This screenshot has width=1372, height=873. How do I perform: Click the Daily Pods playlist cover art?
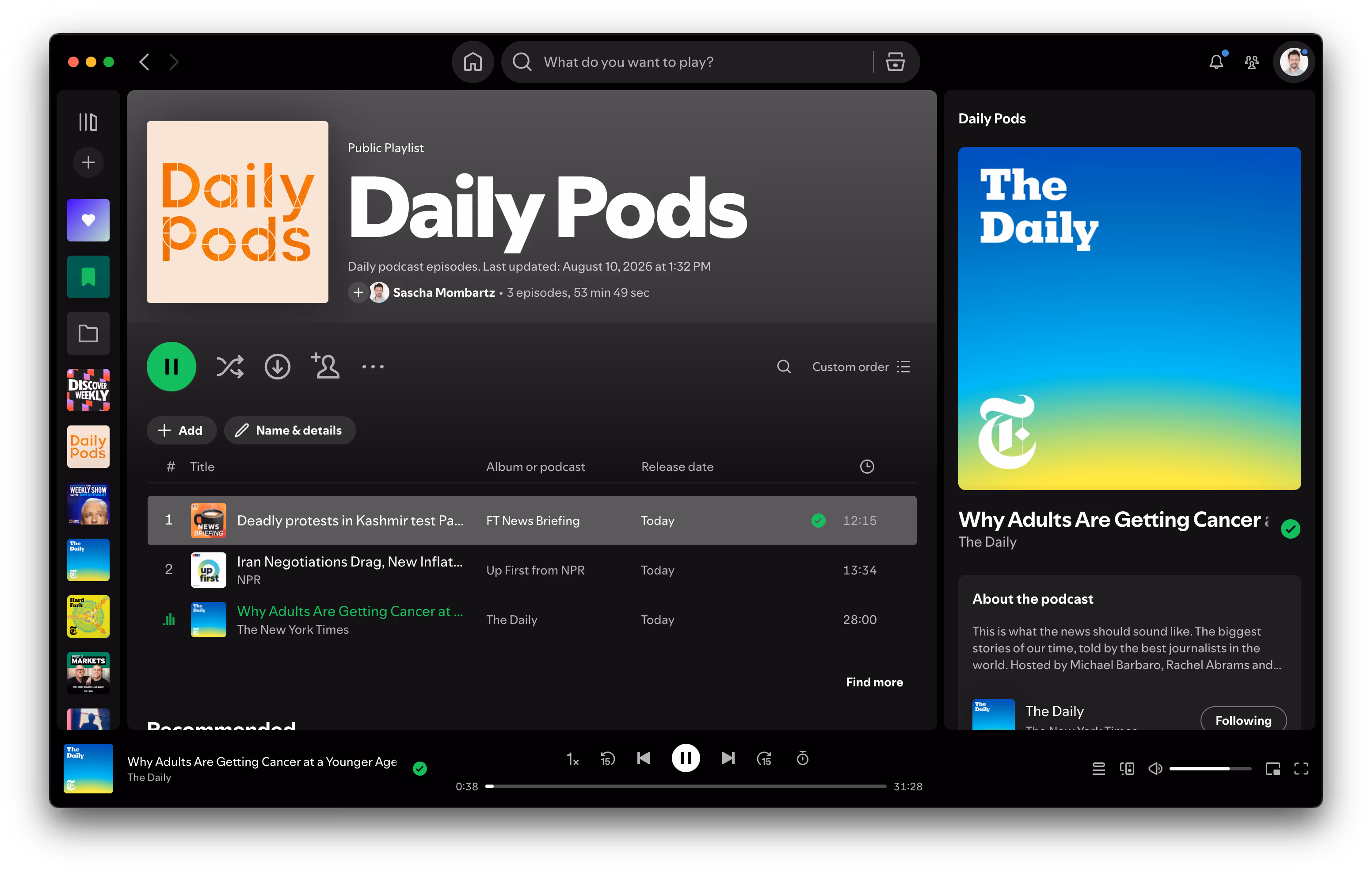pos(237,211)
